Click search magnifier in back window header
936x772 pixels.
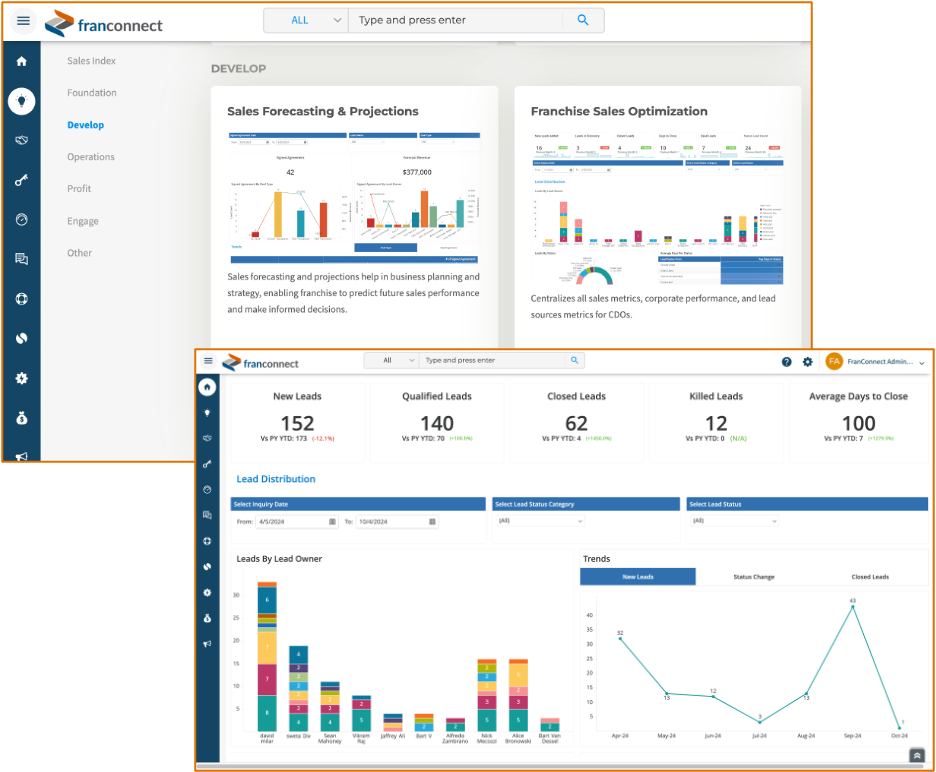[x=583, y=20]
